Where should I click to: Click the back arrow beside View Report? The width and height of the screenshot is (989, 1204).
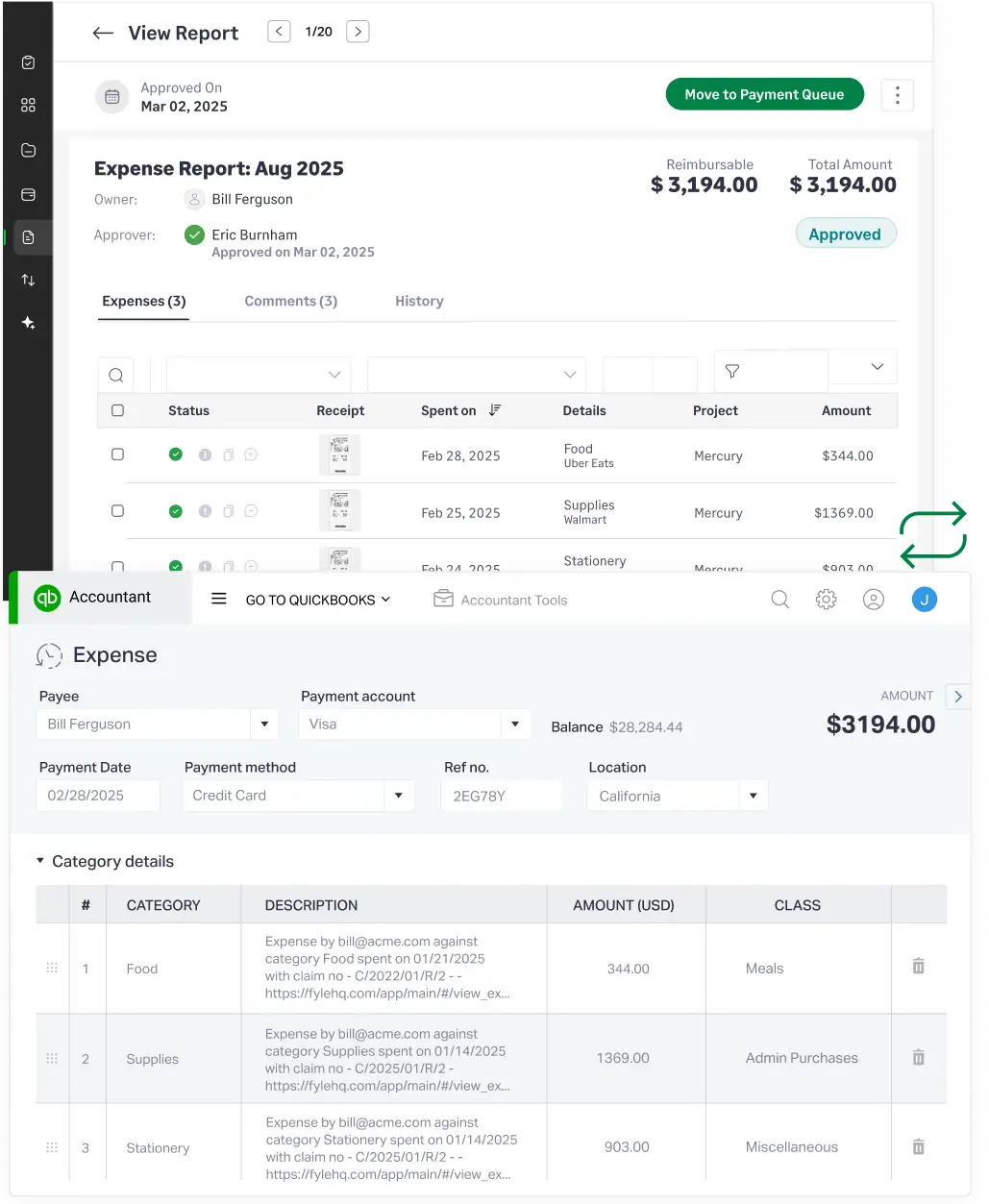103,34
